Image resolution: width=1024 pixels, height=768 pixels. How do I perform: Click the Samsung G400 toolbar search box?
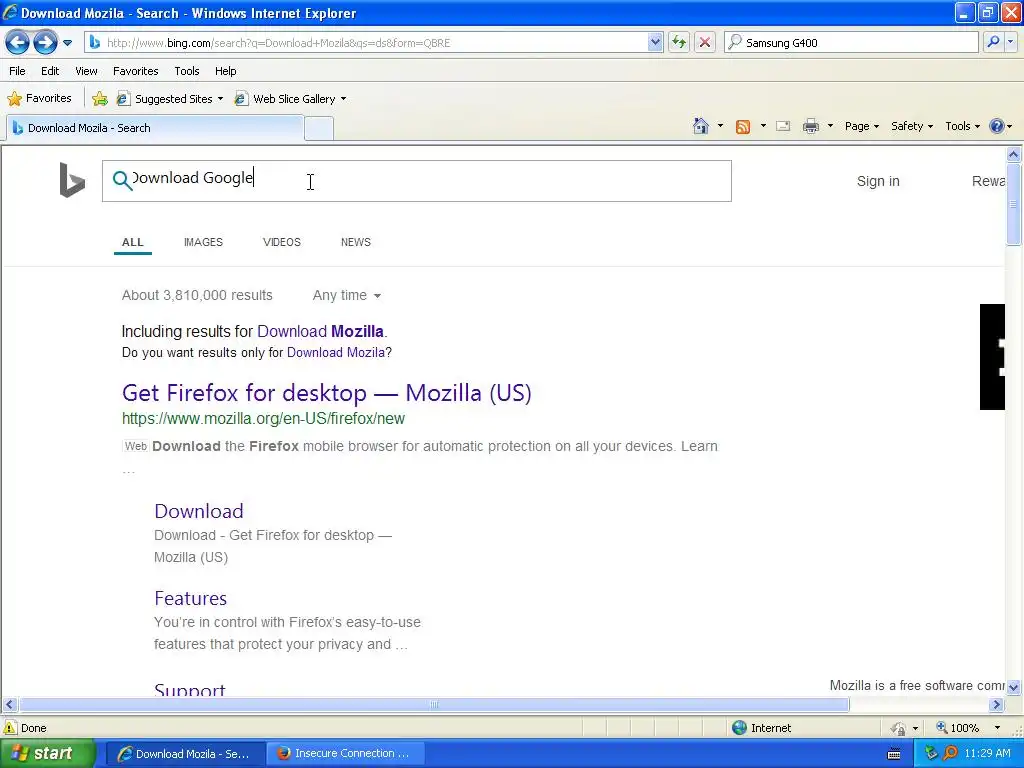coord(851,43)
